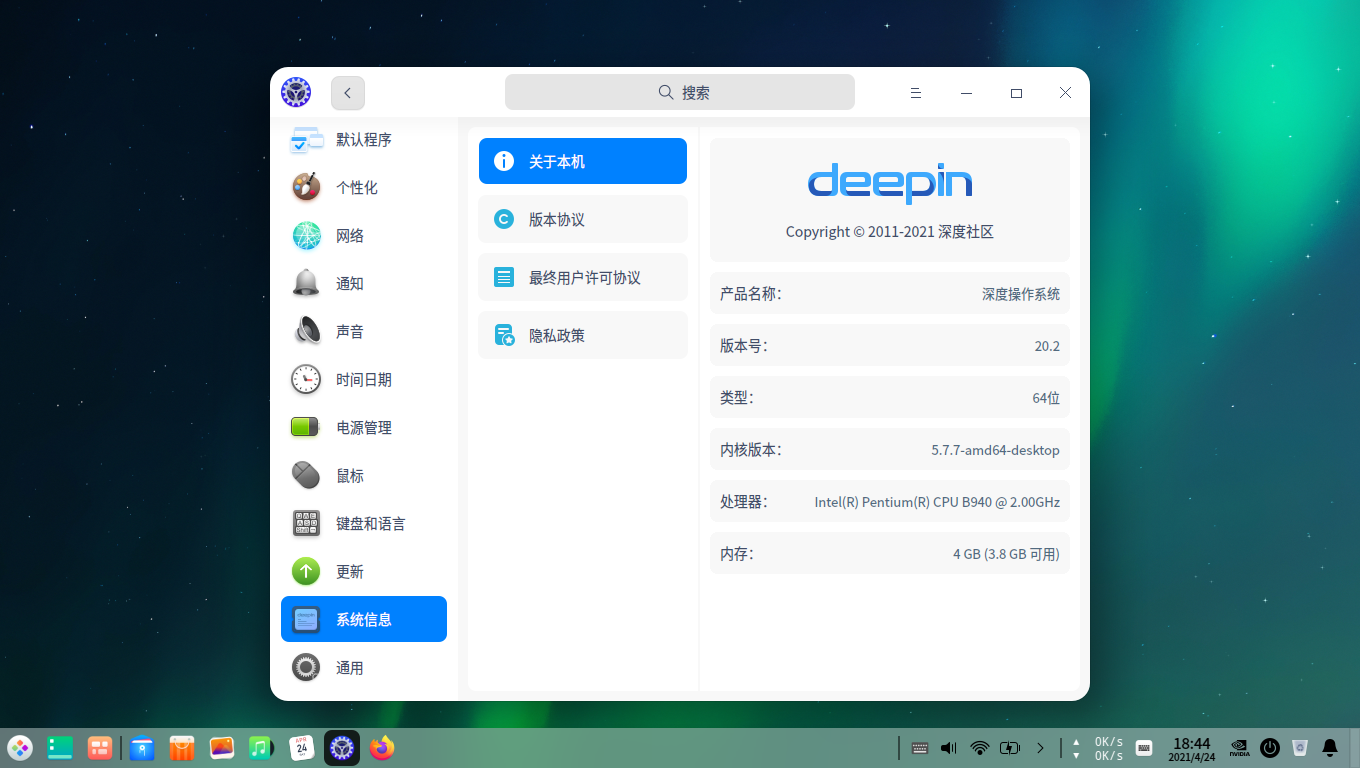Open 电源管理 power settings

coord(363,428)
